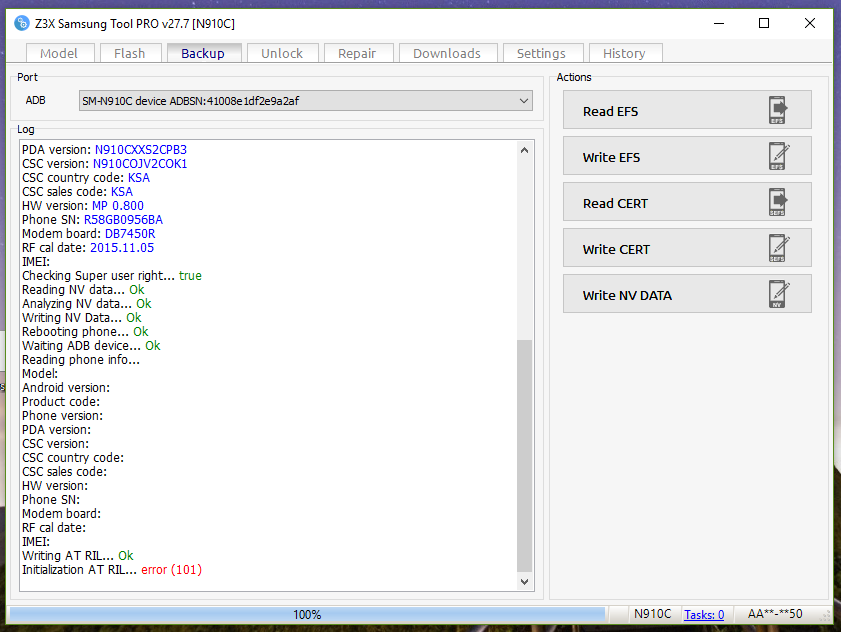The height and width of the screenshot is (632, 841).
Task: Open the ADB port dropdown
Action: 306,101
